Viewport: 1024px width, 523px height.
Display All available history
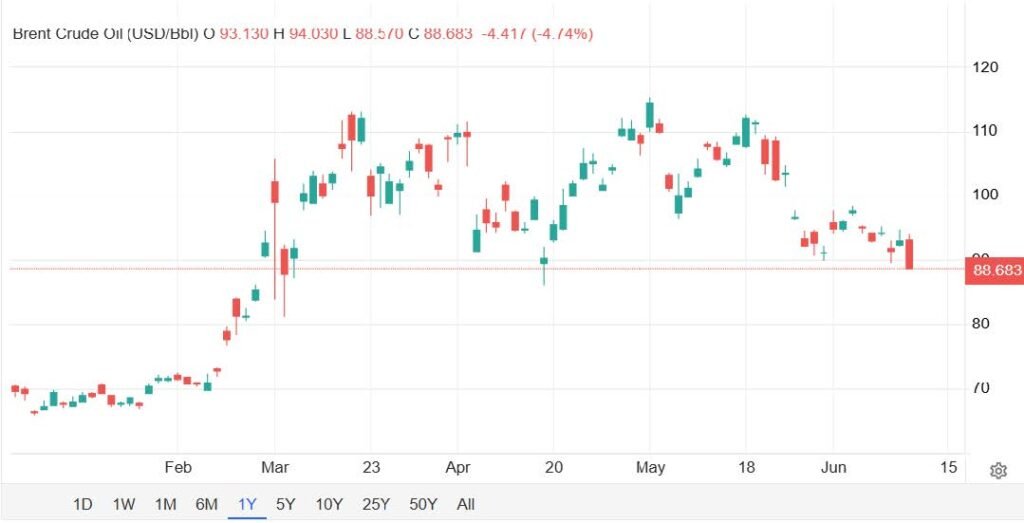click(x=466, y=504)
